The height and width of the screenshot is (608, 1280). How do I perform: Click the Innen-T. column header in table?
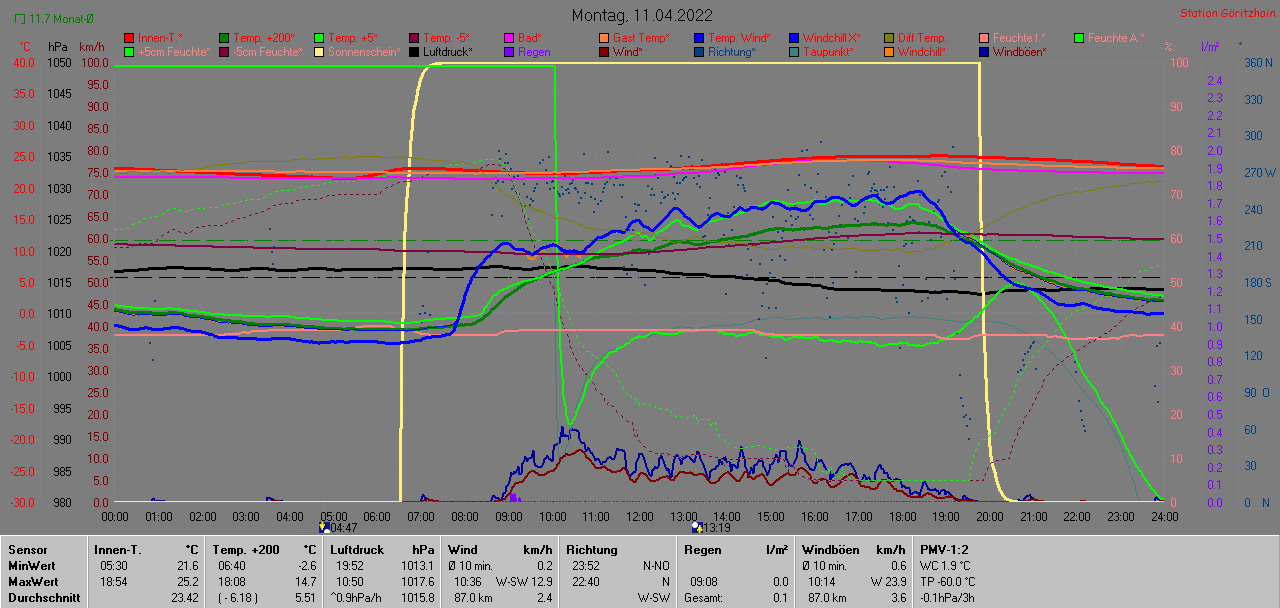click(118, 549)
